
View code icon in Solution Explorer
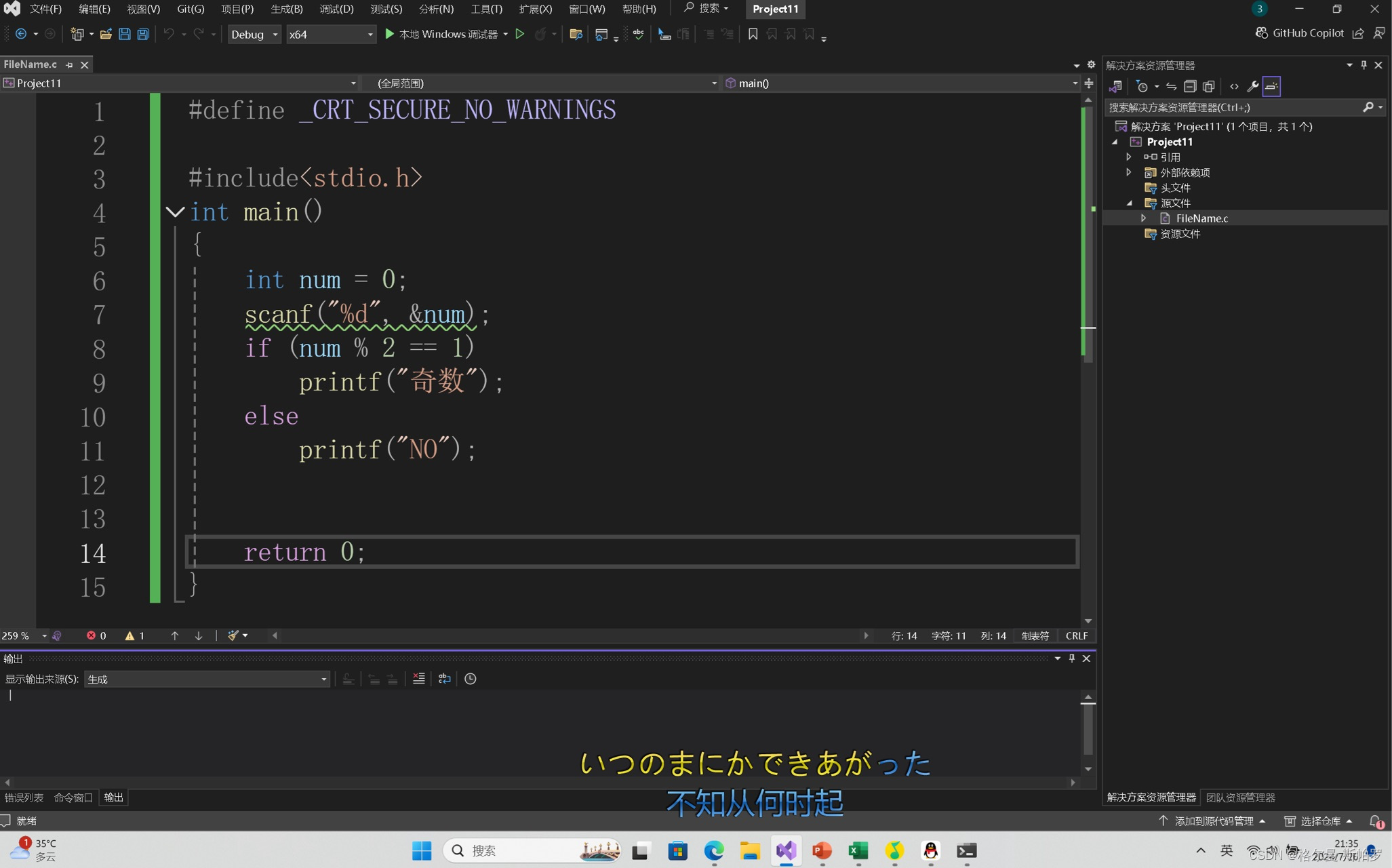[1234, 86]
